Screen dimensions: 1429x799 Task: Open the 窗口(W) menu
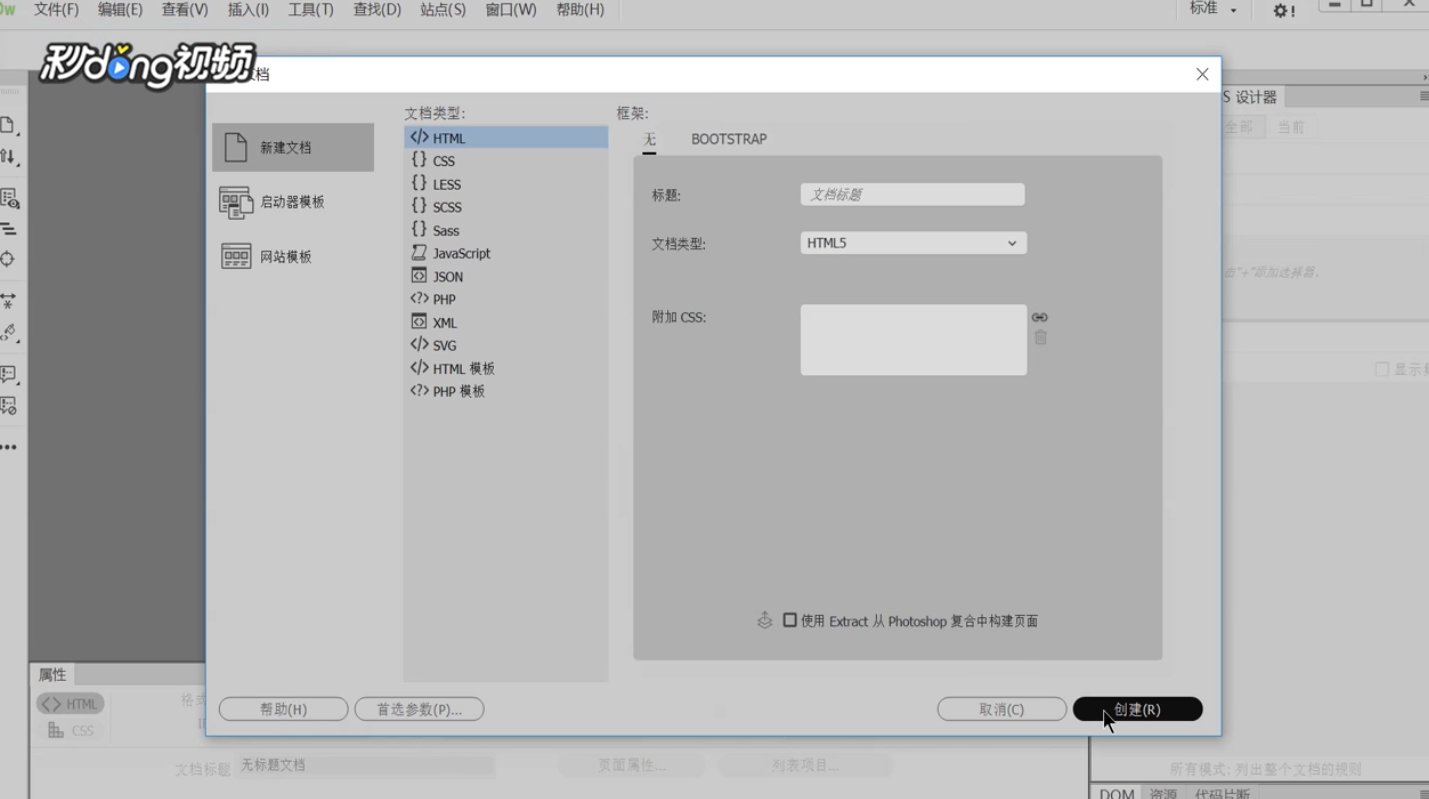pos(511,9)
